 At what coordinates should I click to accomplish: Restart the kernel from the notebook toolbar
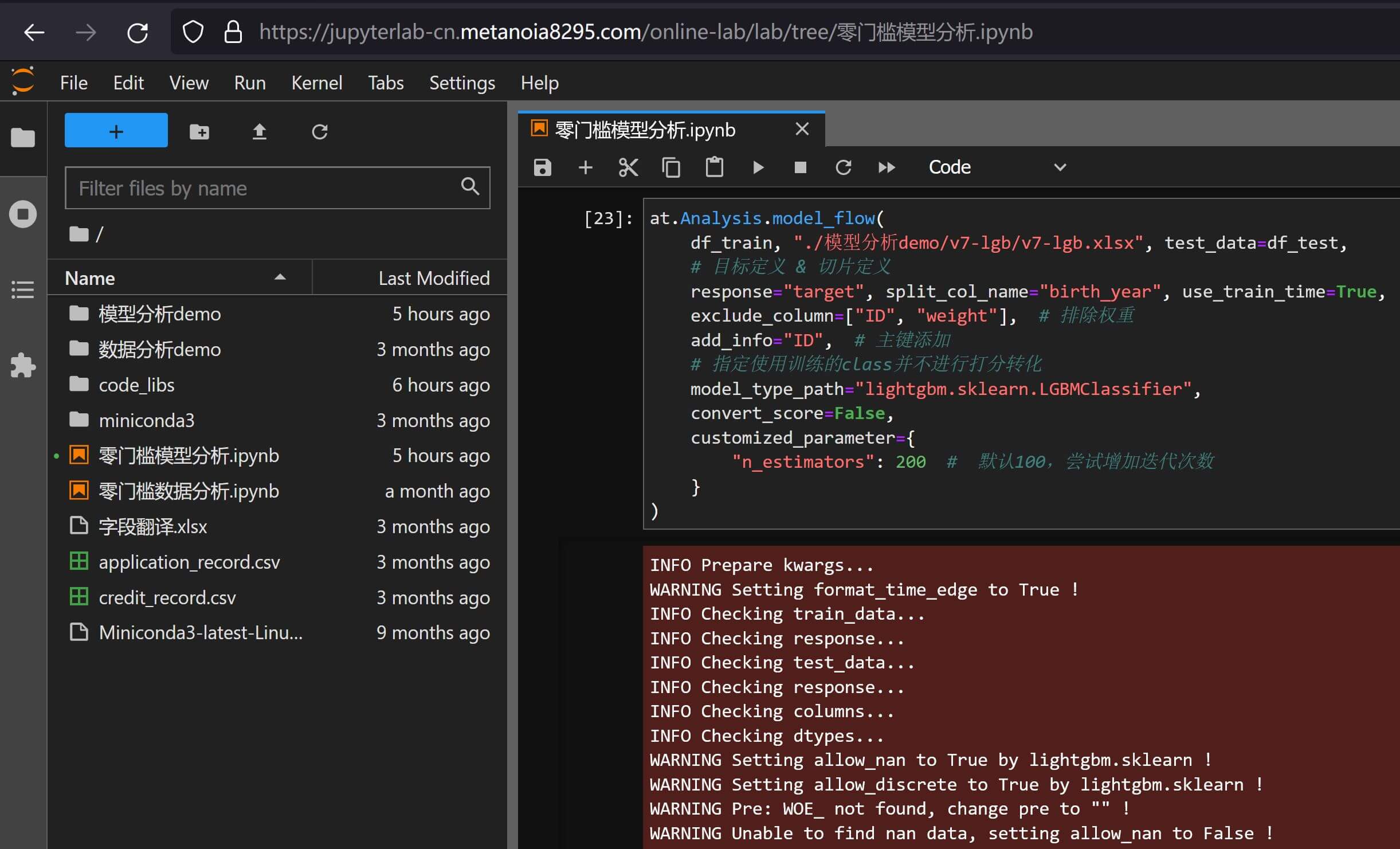(843, 167)
